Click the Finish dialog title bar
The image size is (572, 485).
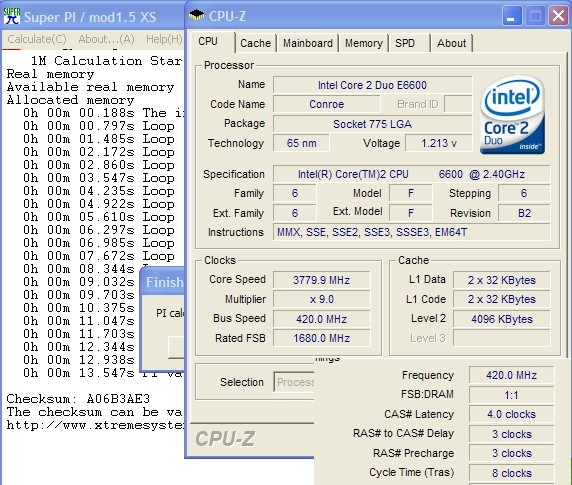[162, 282]
